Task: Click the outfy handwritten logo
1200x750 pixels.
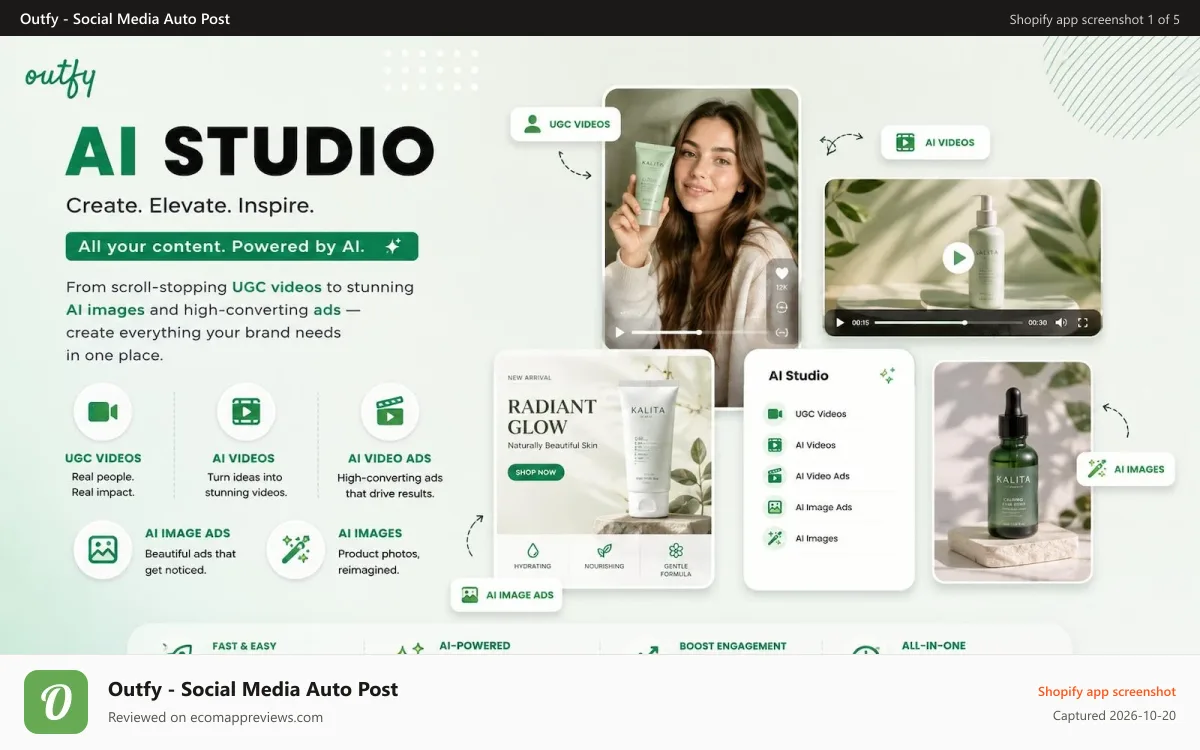Action: coord(61,77)
